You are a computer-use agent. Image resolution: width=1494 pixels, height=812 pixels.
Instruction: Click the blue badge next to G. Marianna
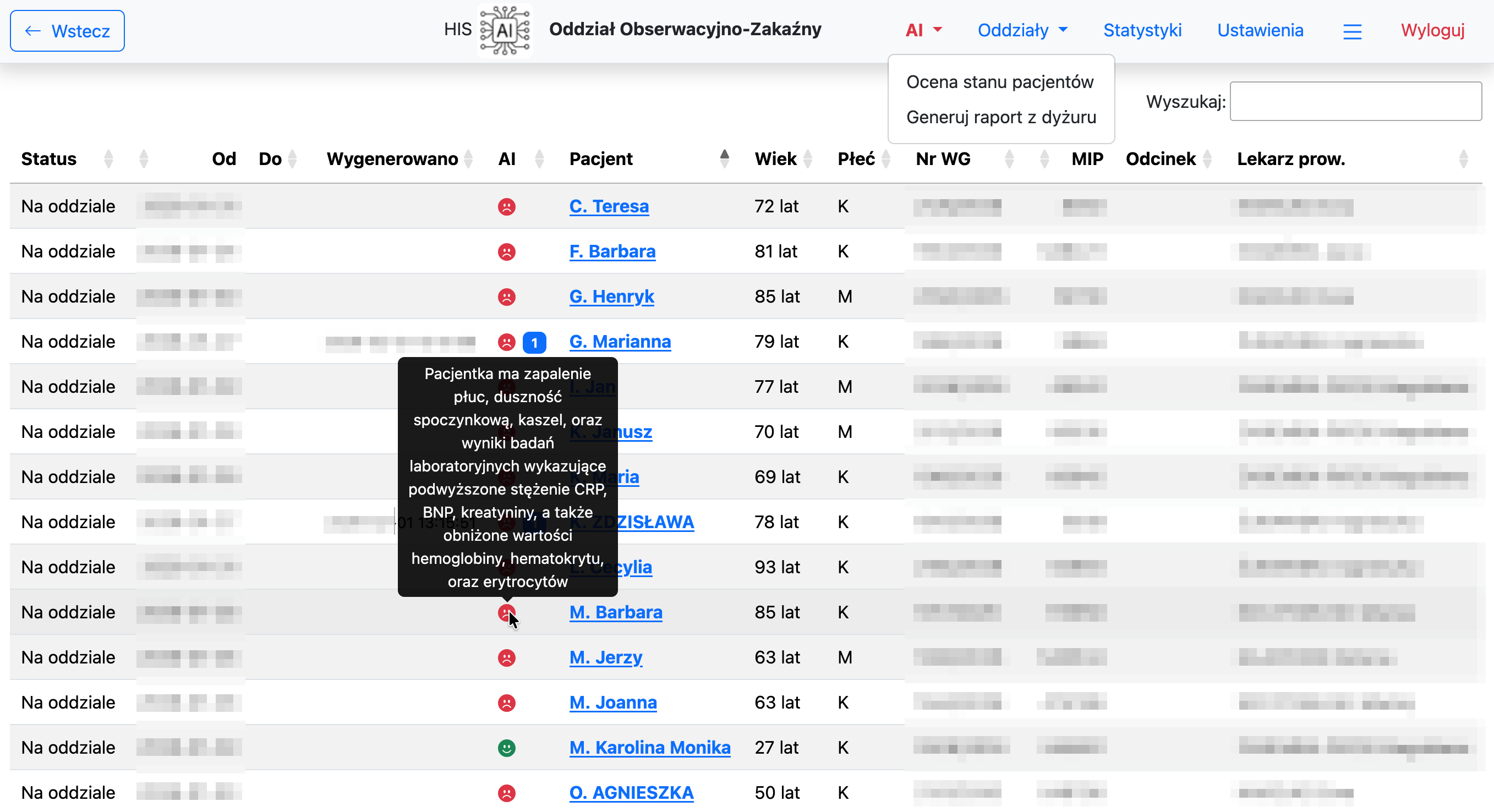click(x=534, y=342)
